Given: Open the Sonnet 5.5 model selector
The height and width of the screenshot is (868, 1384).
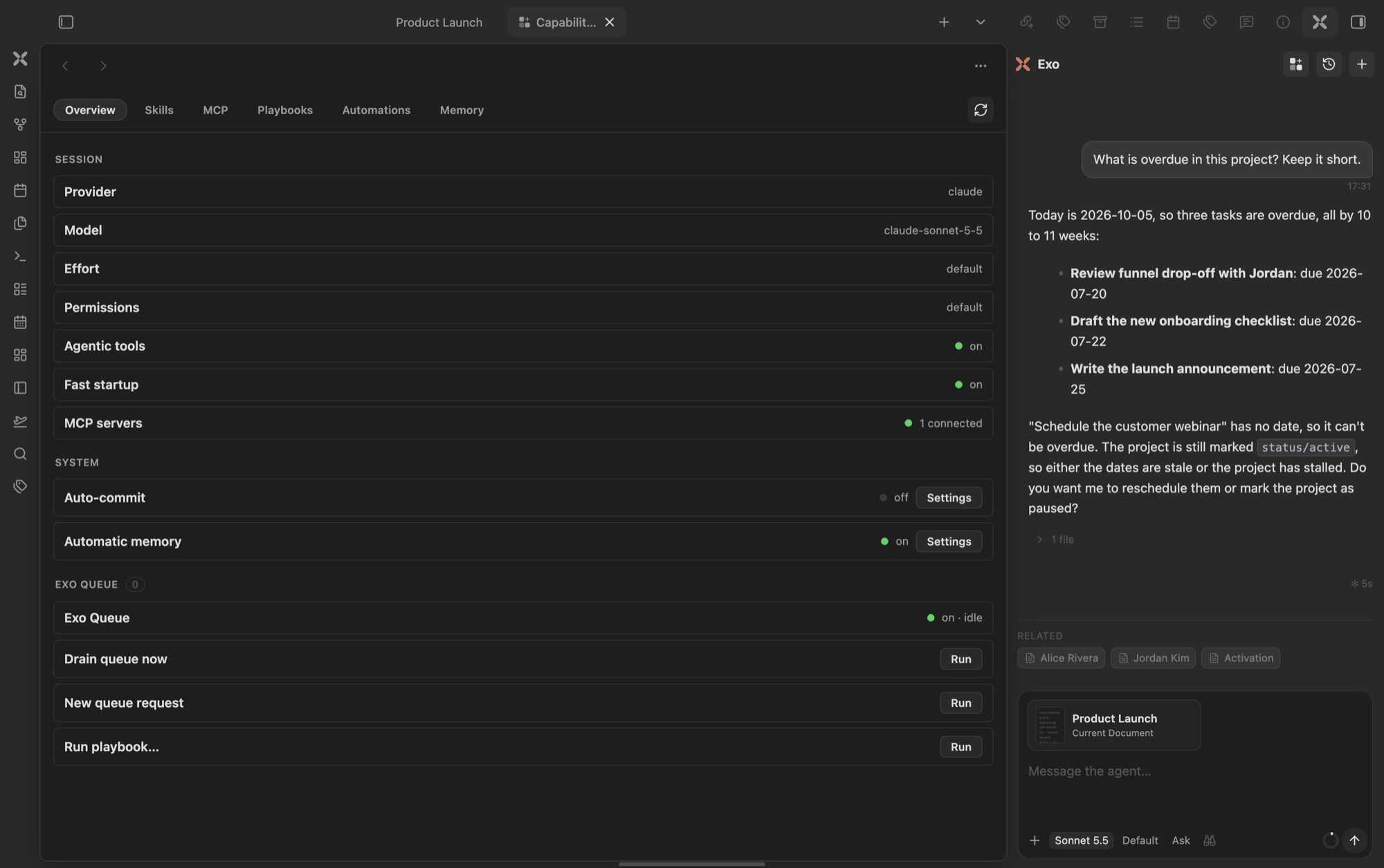Looking at the screenshot, I should [x=1081, y=840].
